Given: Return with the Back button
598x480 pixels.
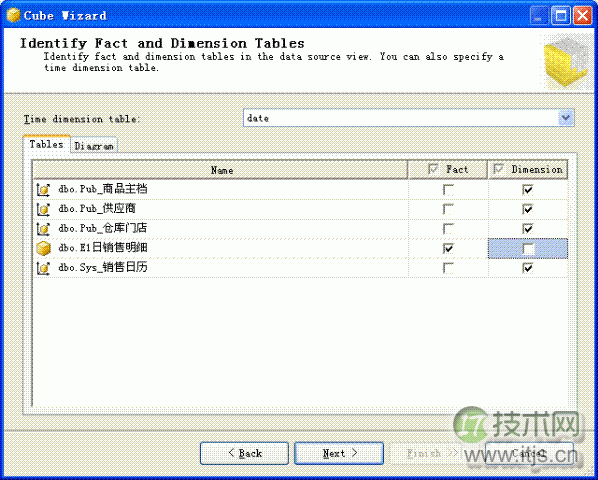Looking at the screenshot, I should pyautogui.click(x=244, y=453).
